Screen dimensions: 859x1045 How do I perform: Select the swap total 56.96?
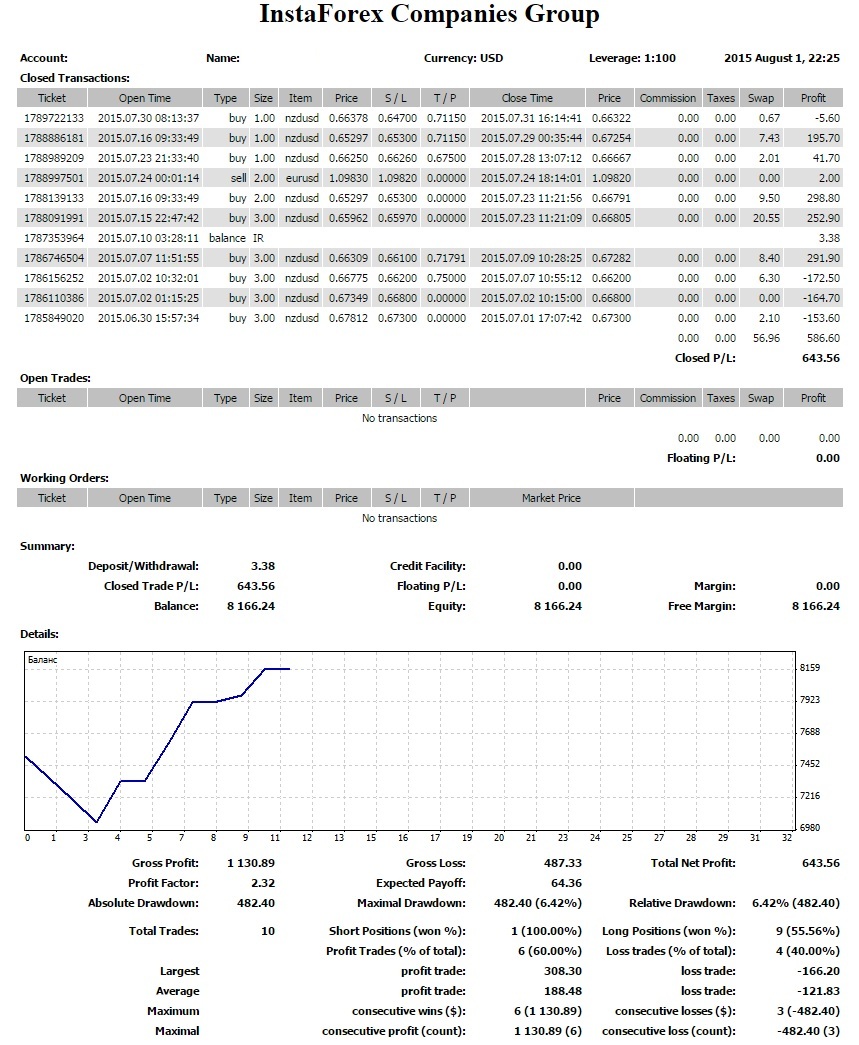point(766,338)
